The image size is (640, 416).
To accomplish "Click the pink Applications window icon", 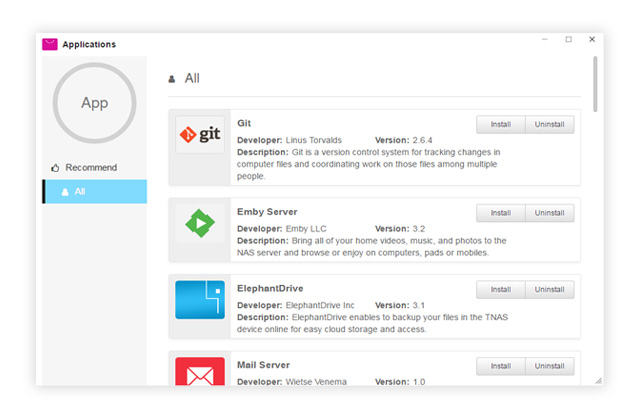I will tap(50, 44).
